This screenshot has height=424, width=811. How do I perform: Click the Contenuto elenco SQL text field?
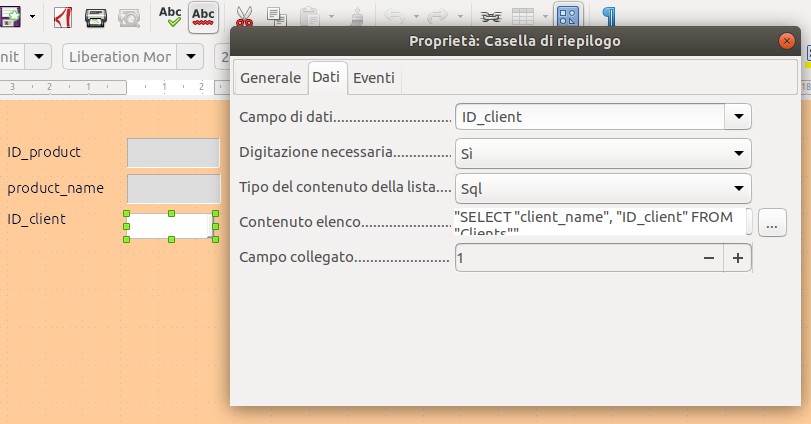click(600, 222)
